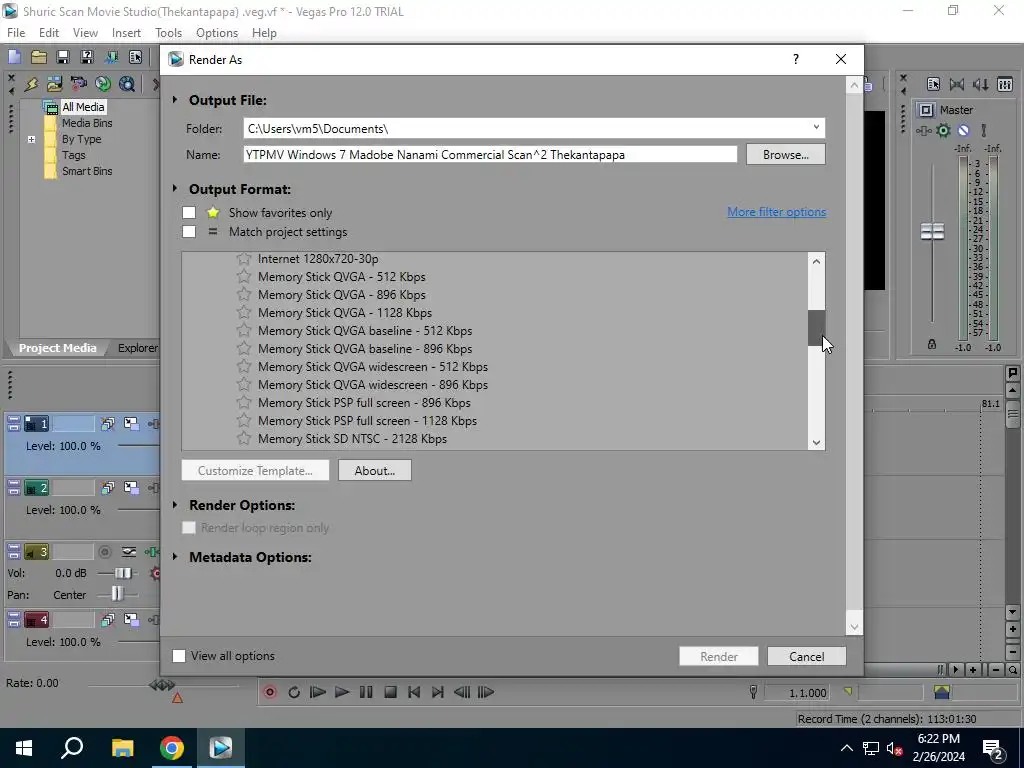1024x768 pixels.
Task: Click the Capture Video camera icon
Action: point(78,84)
